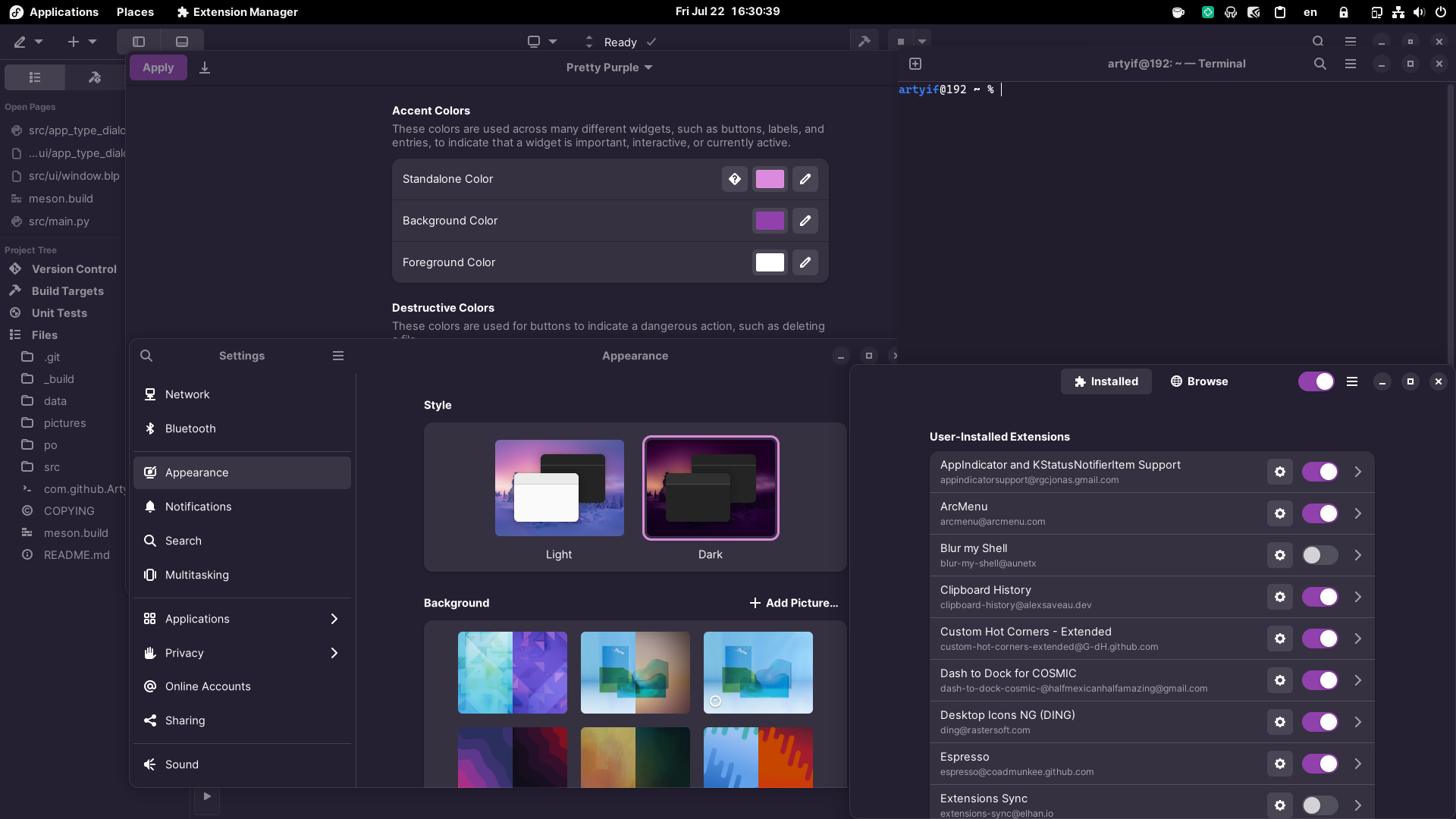Select Build Targets in Project Tree
Screen dimensions: 1456x819
point(67,291)
